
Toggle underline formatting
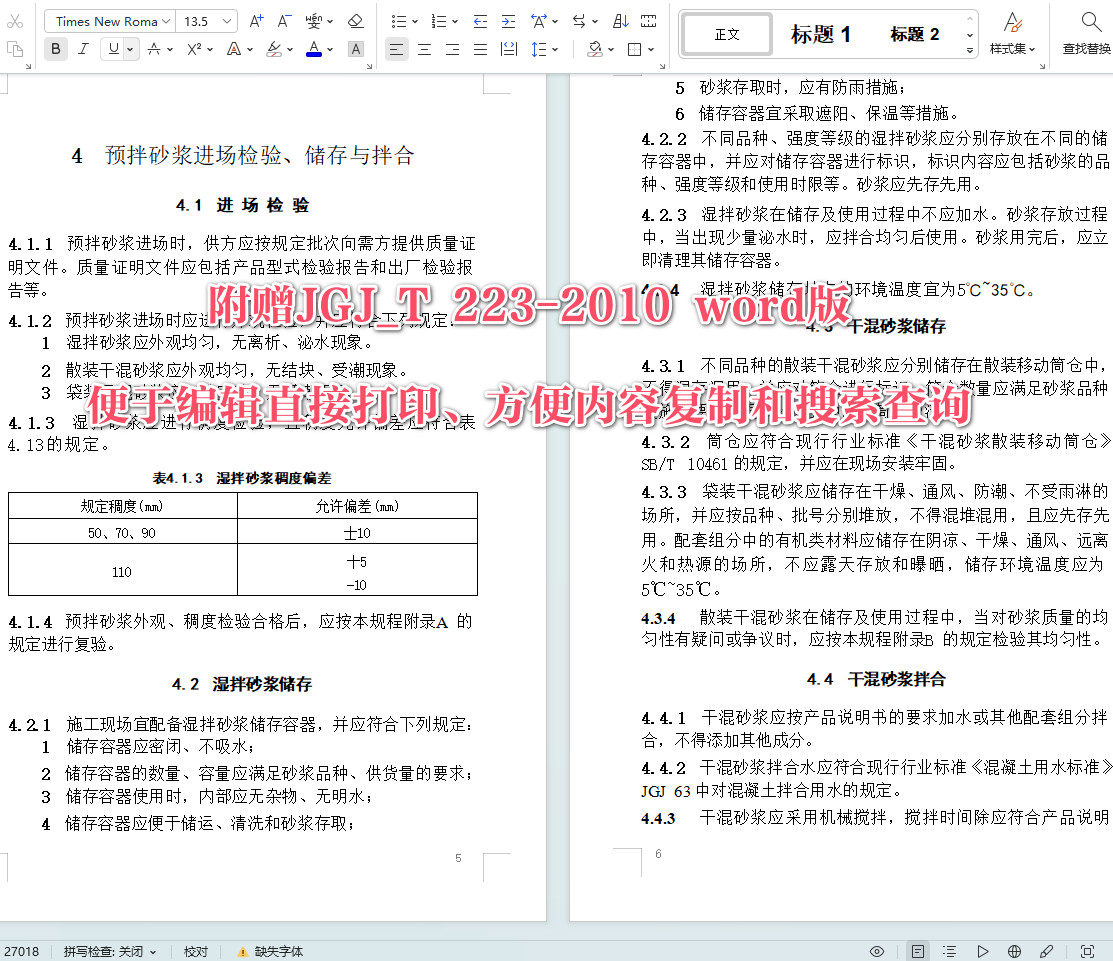tap(112, 48)
